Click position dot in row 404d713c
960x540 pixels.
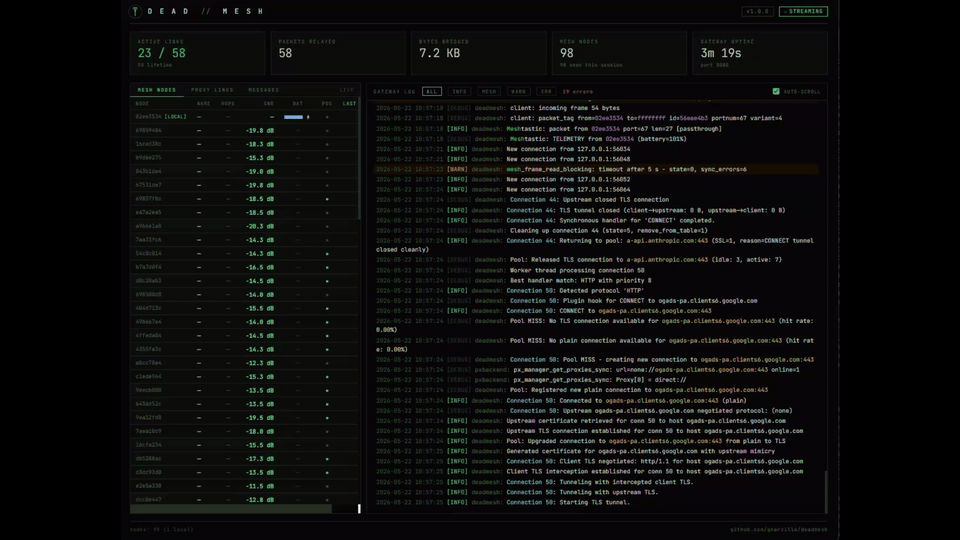pos(327,309)
